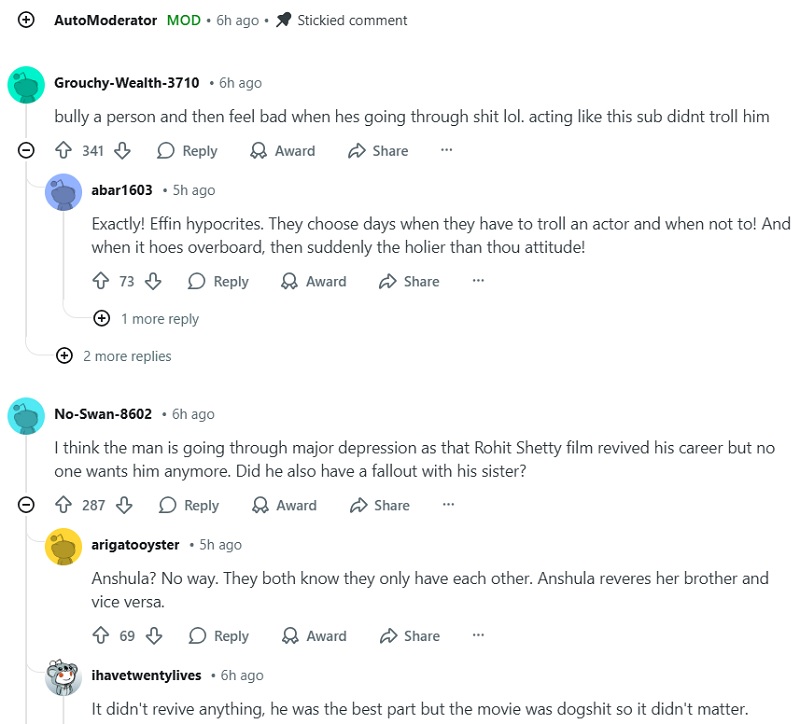Share arigatooyster's comment
The width and height of the screenshot is (800, 724).
click(410, 636)
